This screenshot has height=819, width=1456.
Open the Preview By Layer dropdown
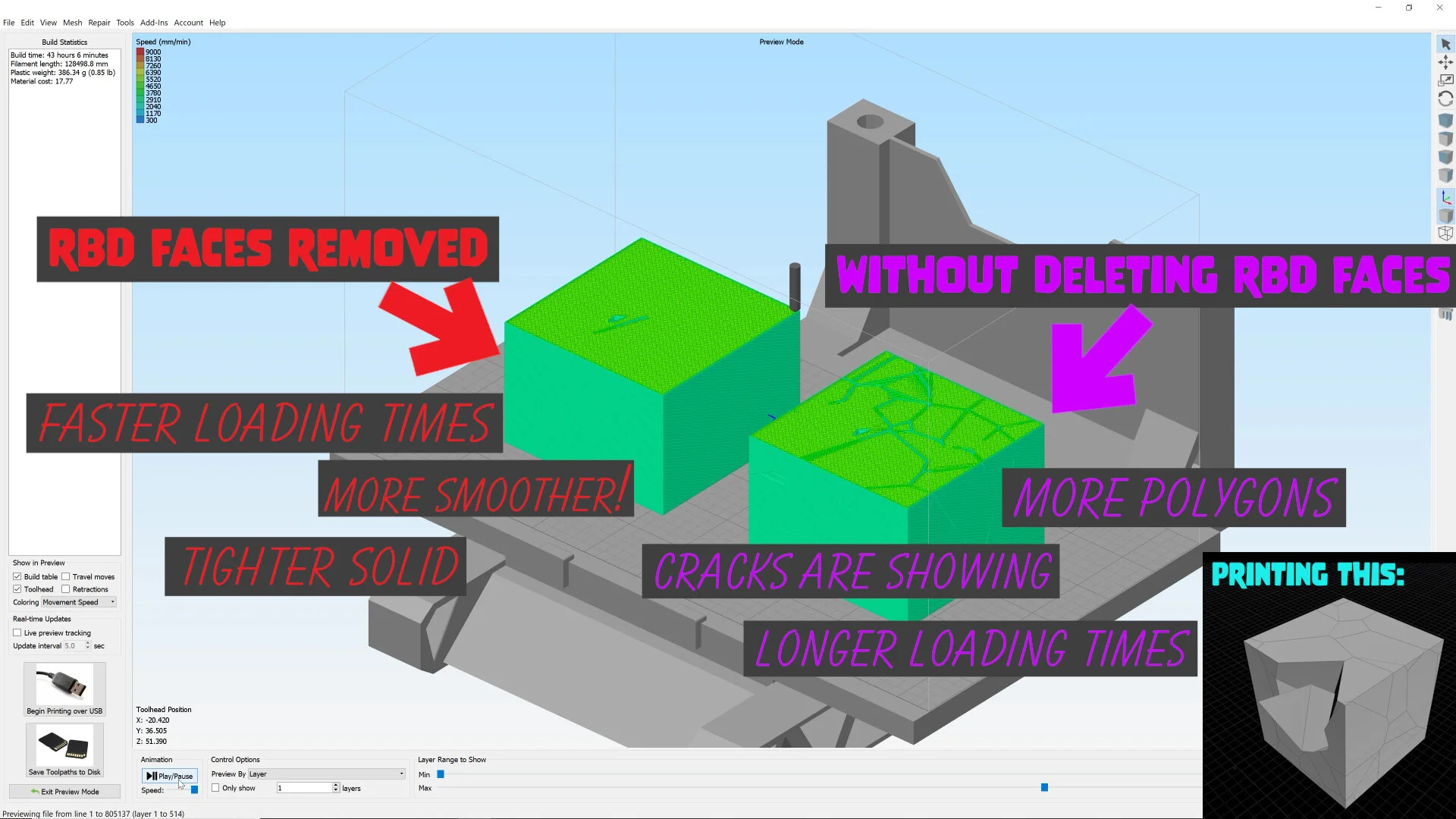click(327, 774)
